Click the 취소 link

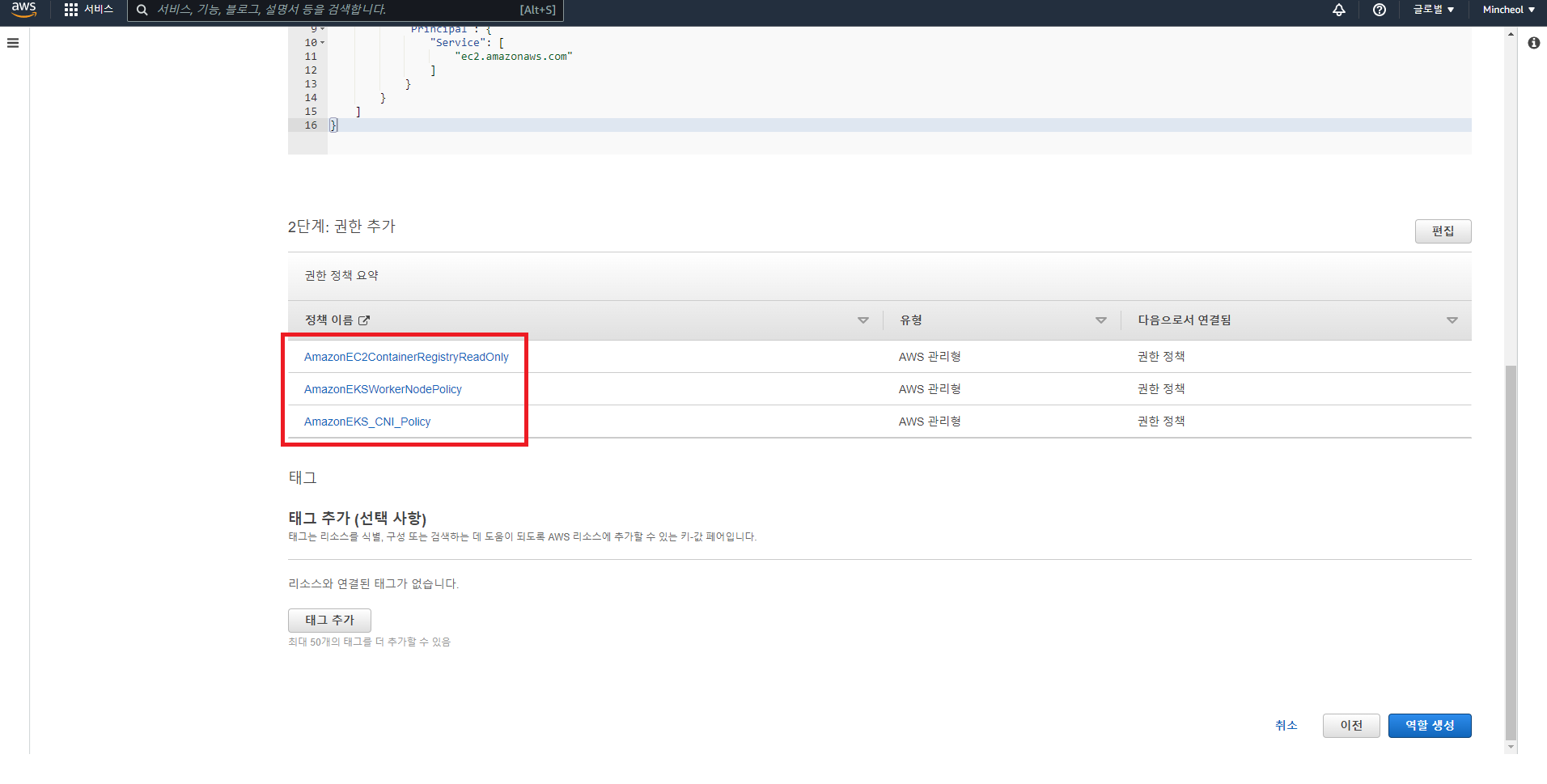point(1286,725)
